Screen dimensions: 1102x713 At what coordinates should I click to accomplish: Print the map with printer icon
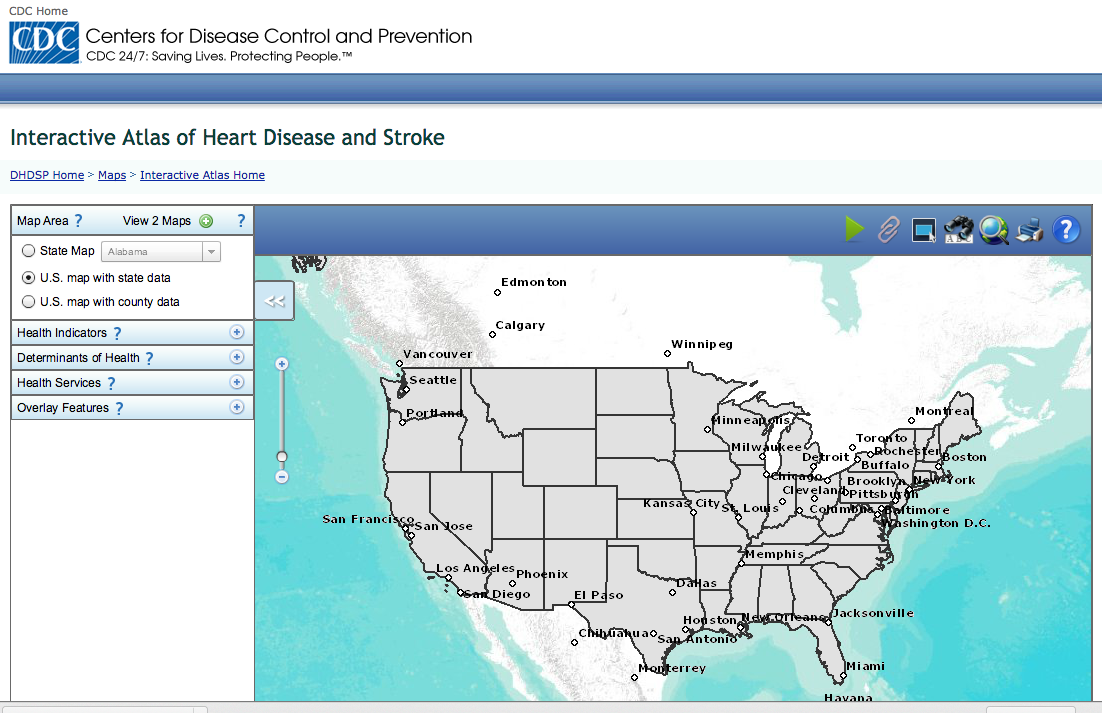coord(1029,230)
